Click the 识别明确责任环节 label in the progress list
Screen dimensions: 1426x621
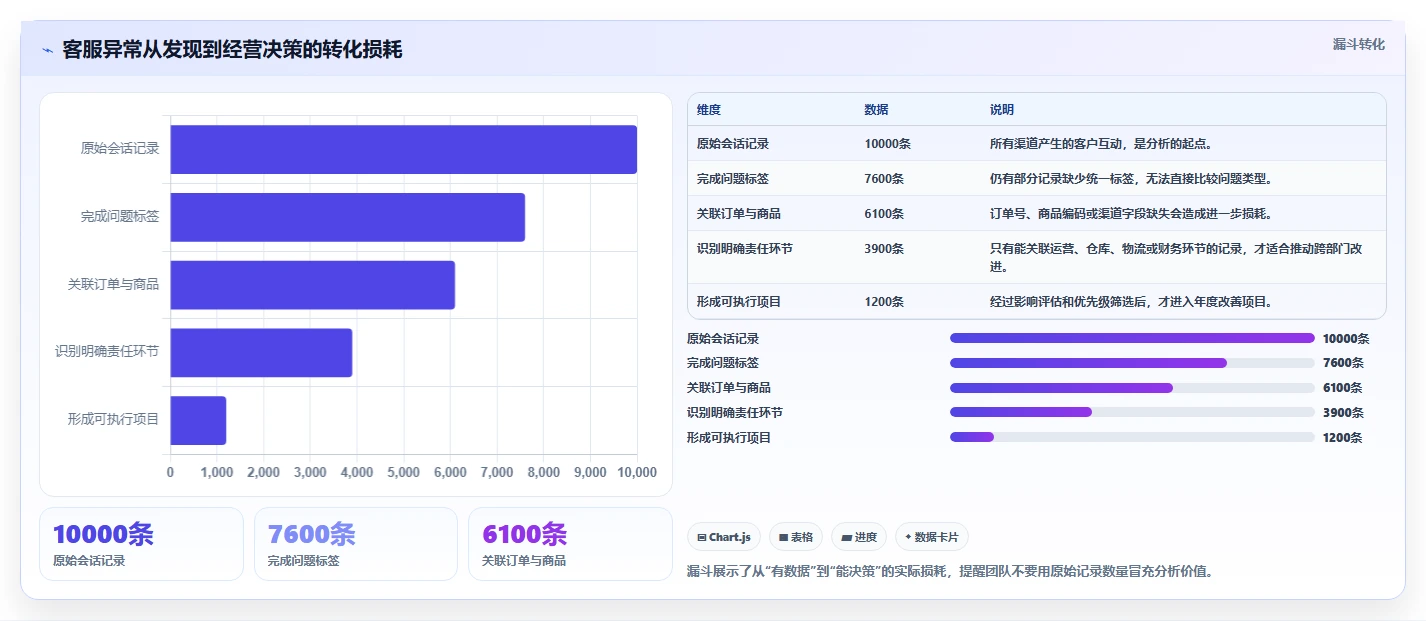pyautogui.click(x=735, y=412)
